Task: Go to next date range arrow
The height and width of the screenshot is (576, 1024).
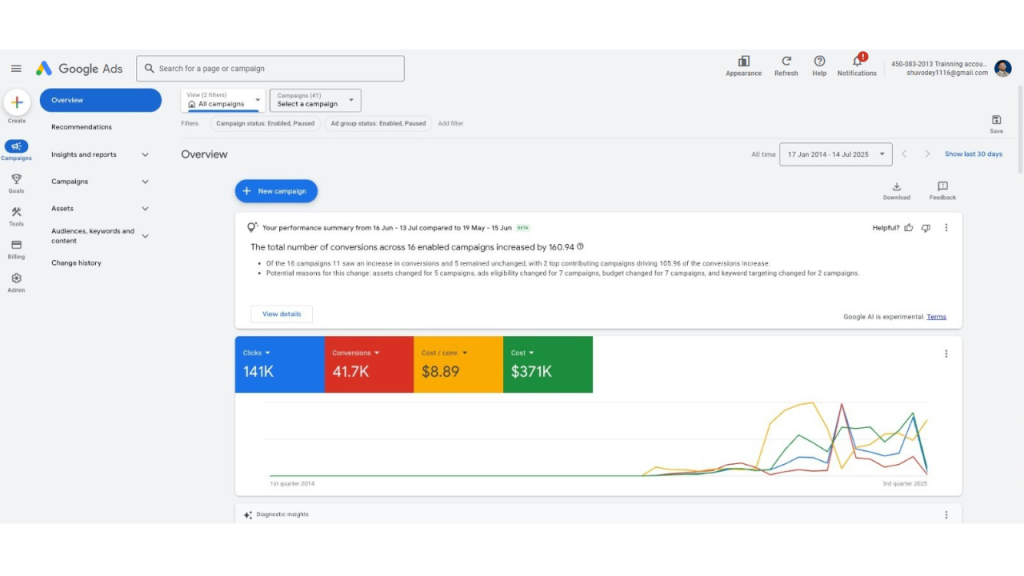Action: [927, 154]
